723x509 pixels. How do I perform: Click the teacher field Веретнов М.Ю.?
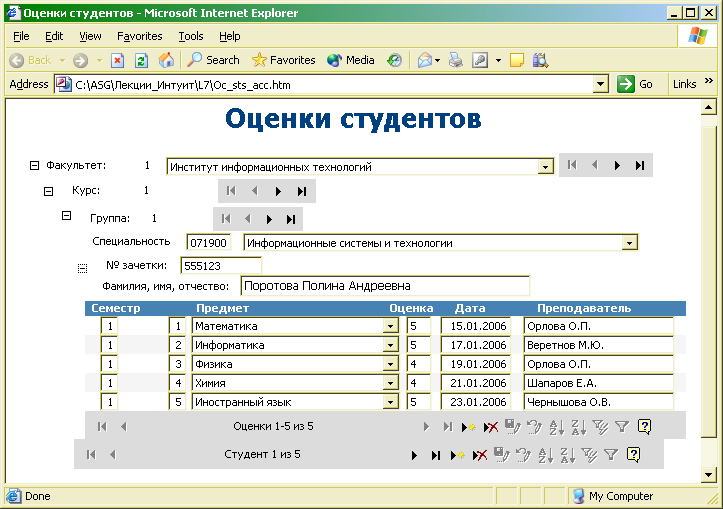[x=599, y=345]
